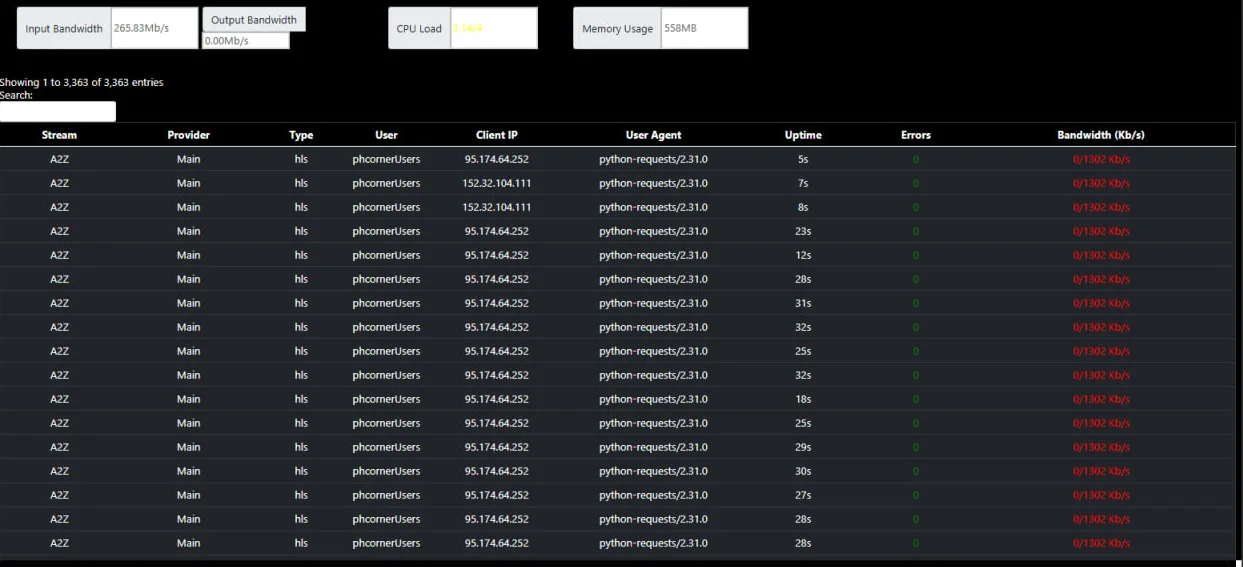Screen dimensions: 1243x567
Task: Click 95.174.64.252 in the 5s uptime row
Action: point(497,159)
